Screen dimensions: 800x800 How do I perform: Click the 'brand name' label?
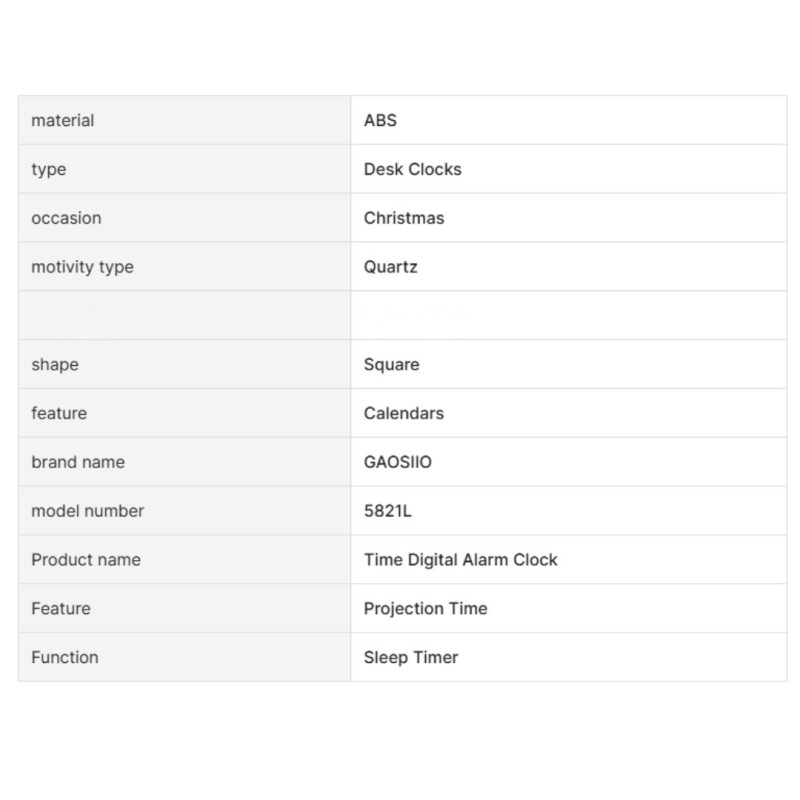[x=78, y=462]
